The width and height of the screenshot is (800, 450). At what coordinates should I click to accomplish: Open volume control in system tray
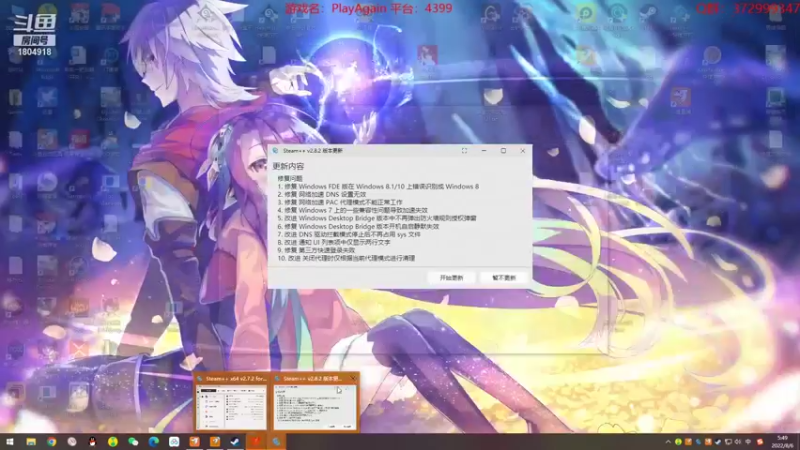coord(738,442)
